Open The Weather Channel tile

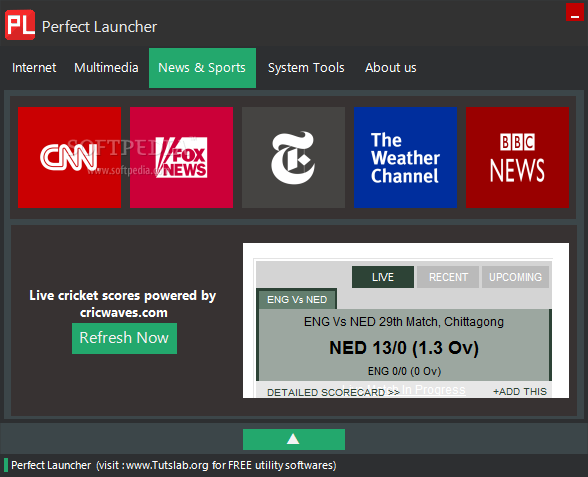click(405, 158)
